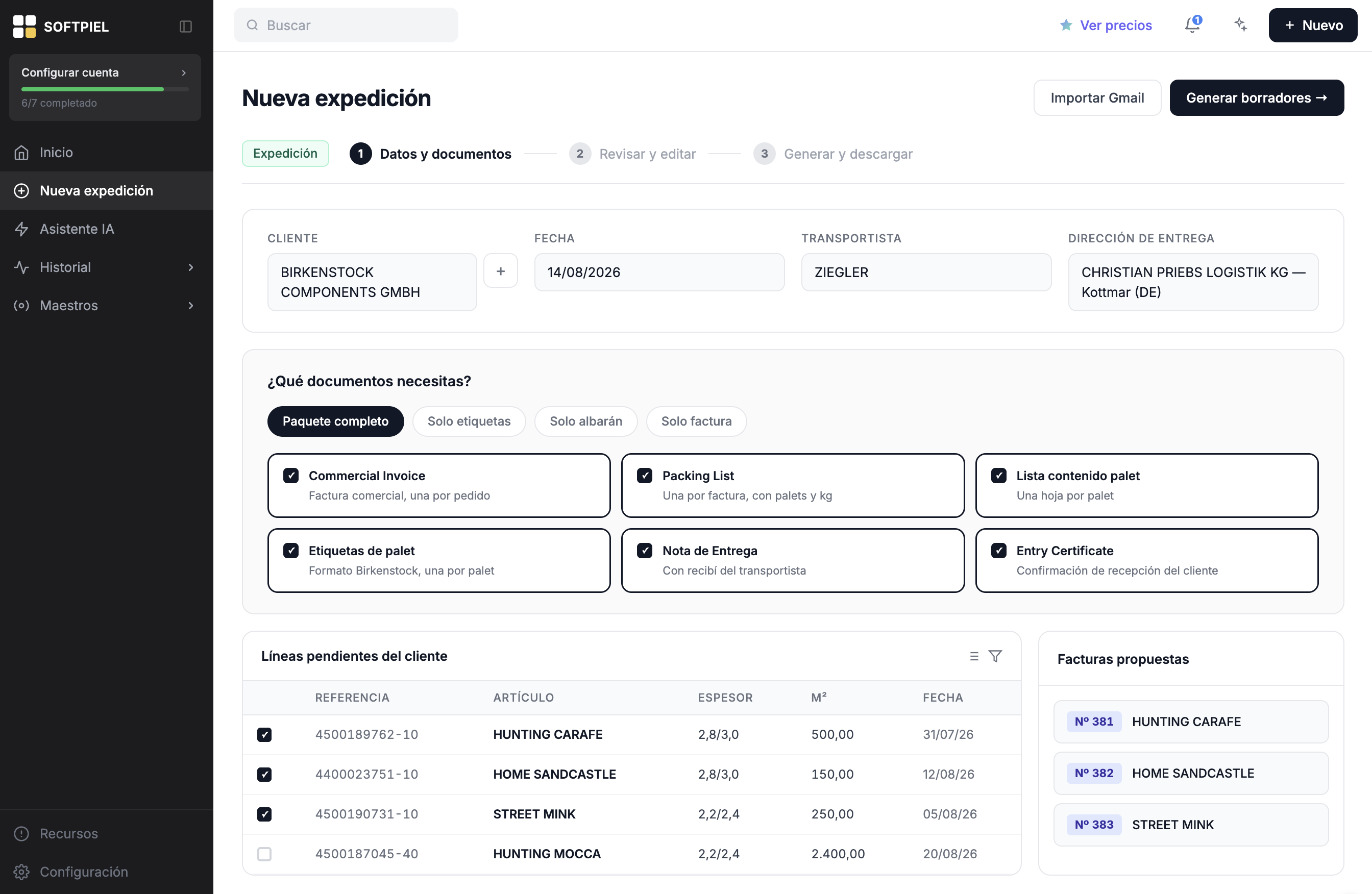Click the Fecha field showing 14/08/2026
The height and width of the screenshot is (894, 1372).
pyautogui.click(x=659, y=272)
